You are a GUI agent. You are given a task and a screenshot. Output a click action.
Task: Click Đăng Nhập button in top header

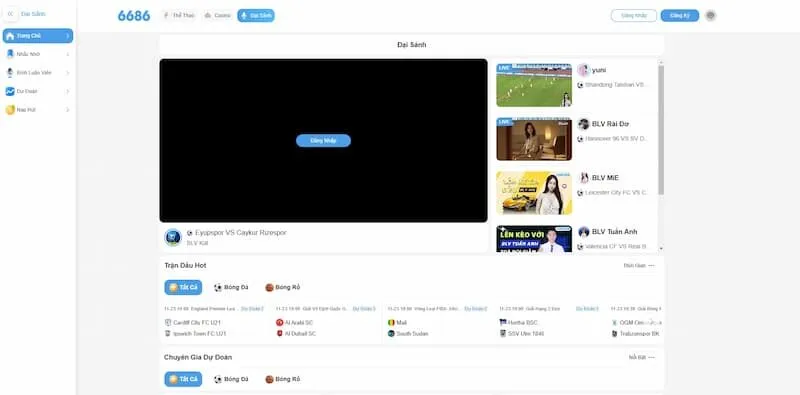coord(634,15)
